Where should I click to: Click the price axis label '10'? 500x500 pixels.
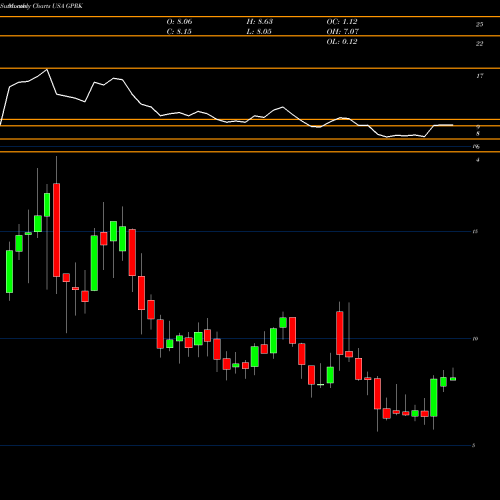point(475,339)
